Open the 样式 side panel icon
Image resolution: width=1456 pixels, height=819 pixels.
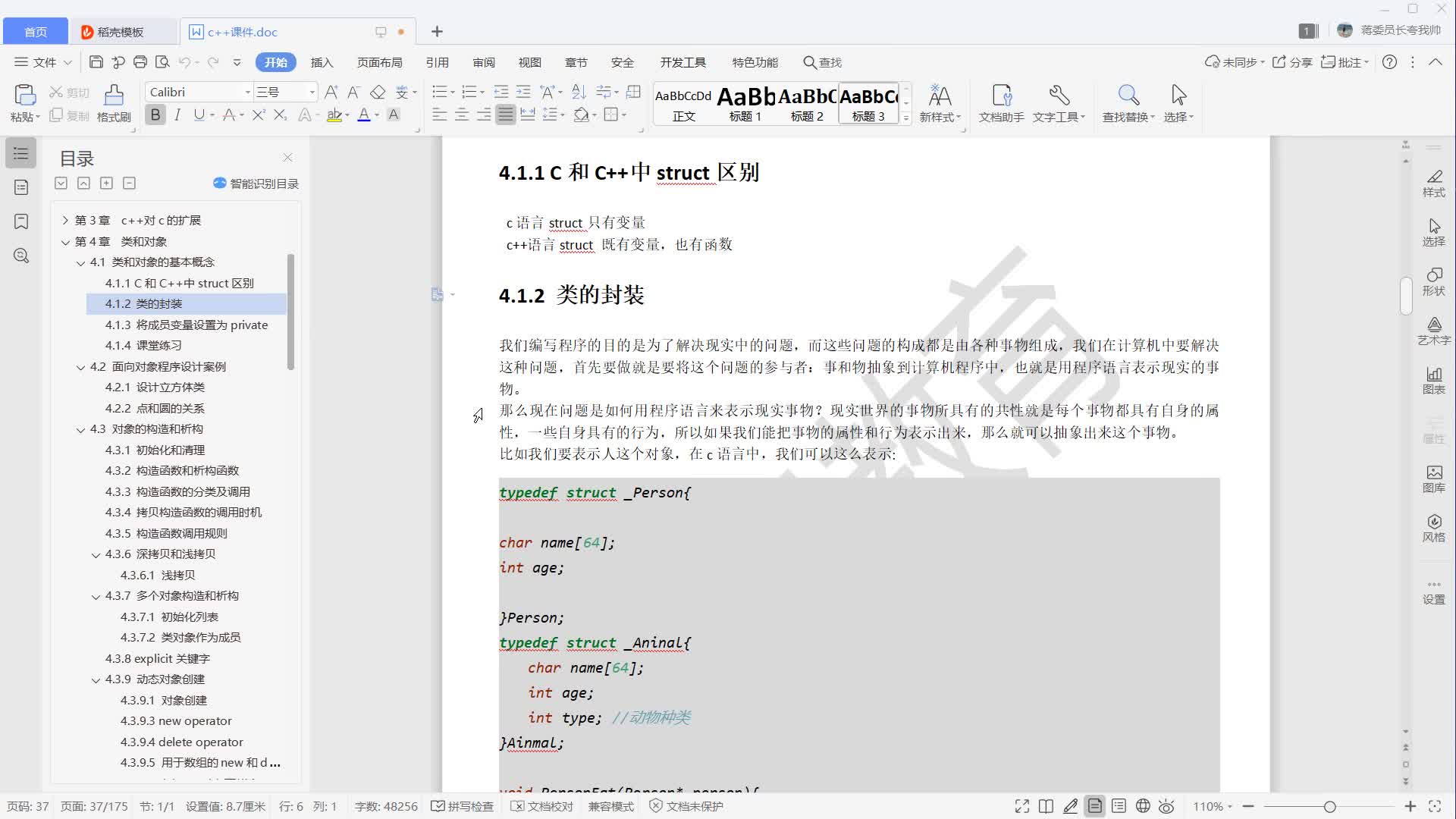click(1433, 184)
